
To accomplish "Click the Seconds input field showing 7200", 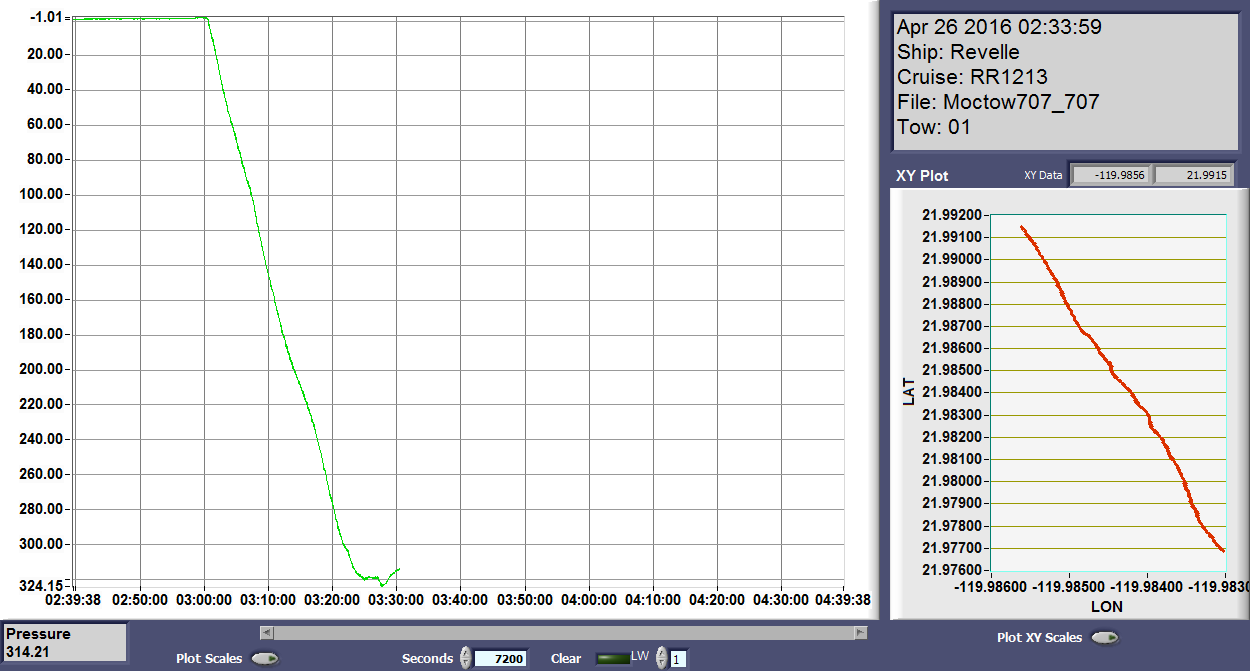I will point(501,658).
